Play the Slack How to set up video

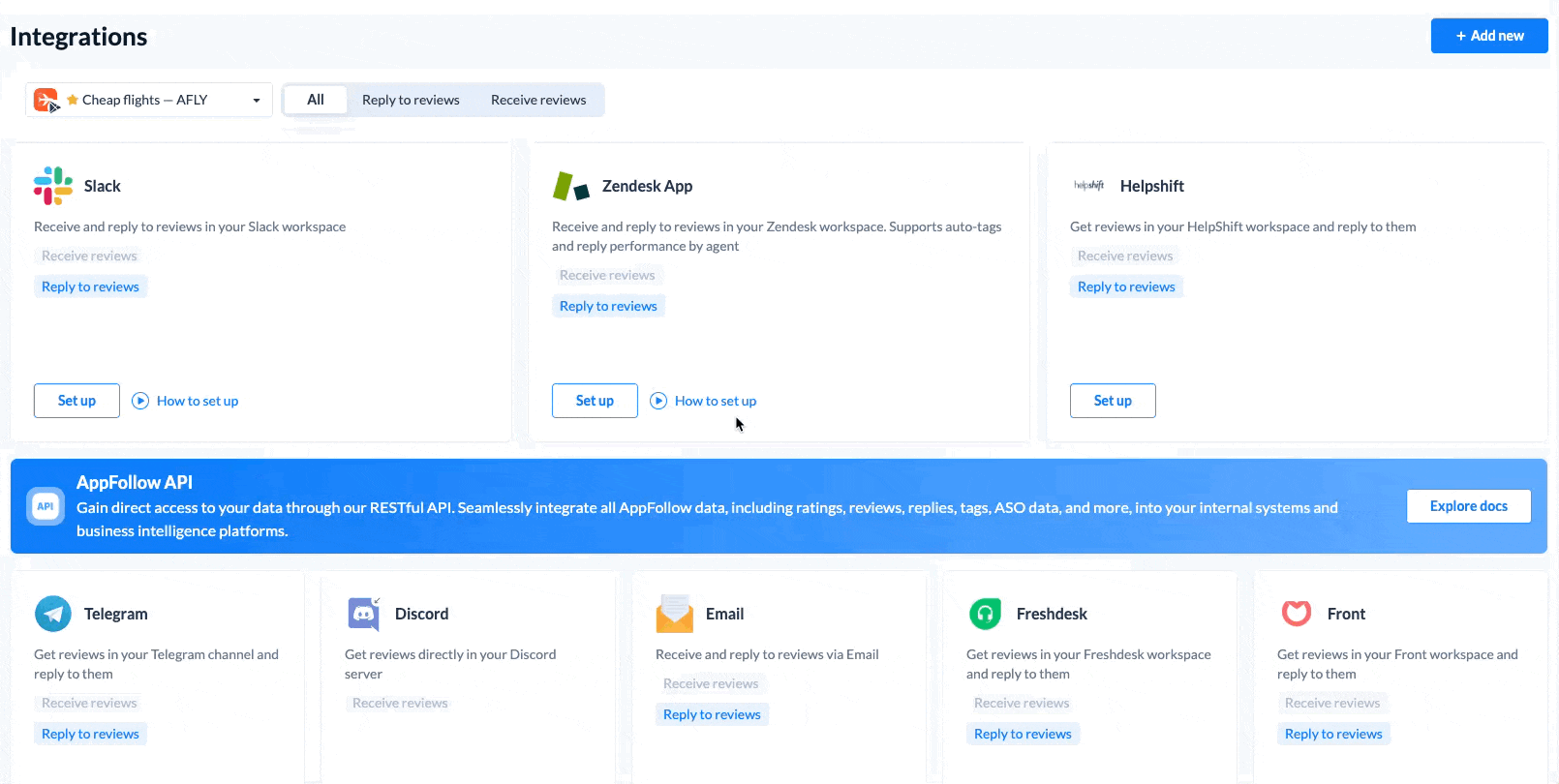pos(141,401)
